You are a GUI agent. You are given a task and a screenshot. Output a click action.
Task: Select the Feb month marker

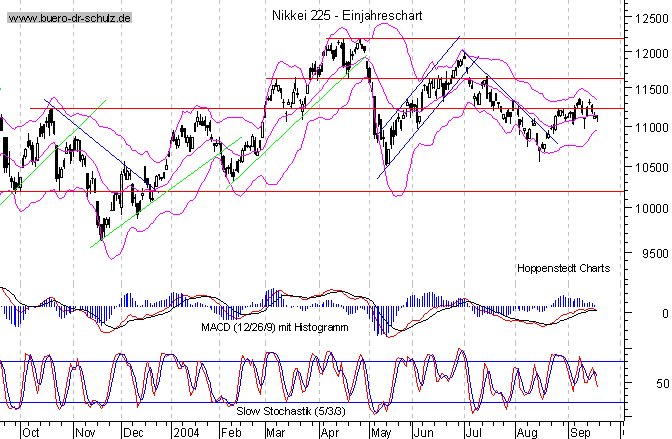(x=232, y=432)
